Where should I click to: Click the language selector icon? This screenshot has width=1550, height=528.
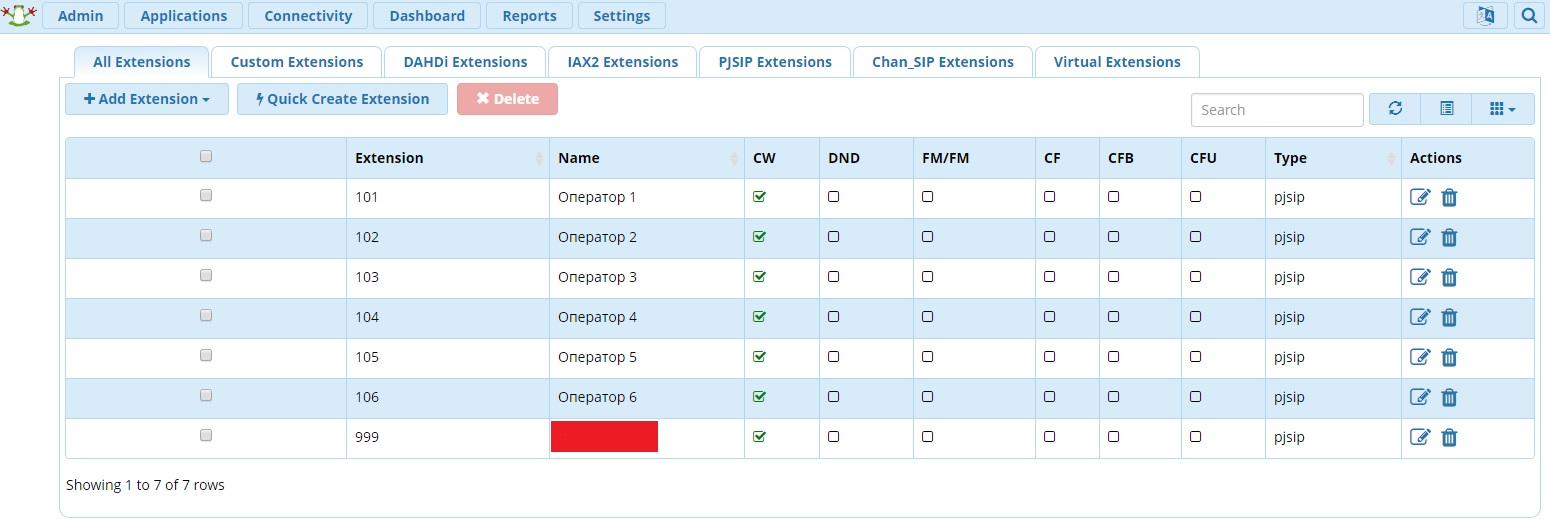point(1485,15)
